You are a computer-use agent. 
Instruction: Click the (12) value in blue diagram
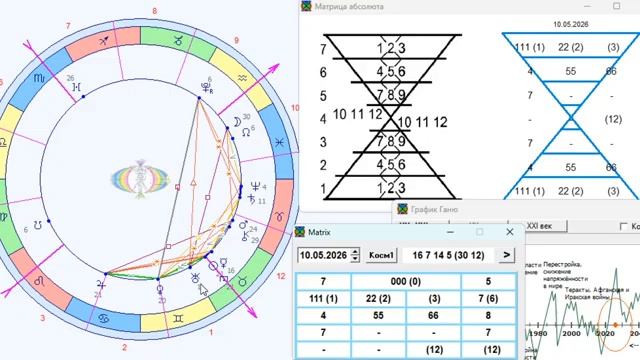tap(613, 119)
